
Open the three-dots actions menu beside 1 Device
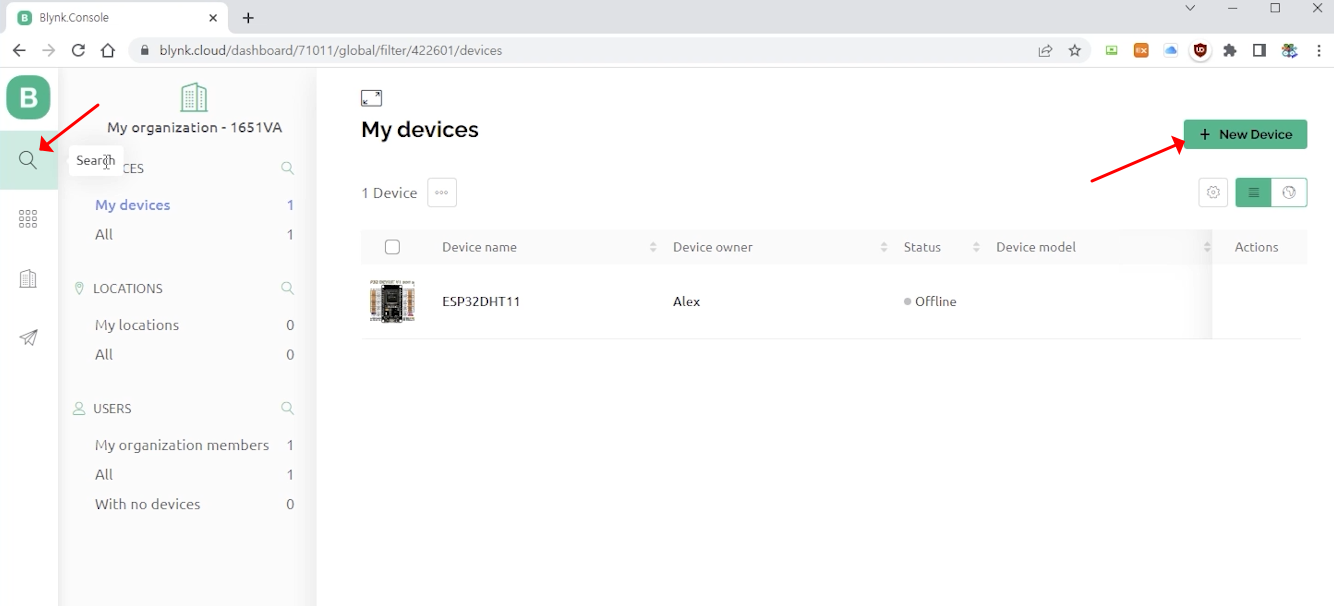pos(442,192)
